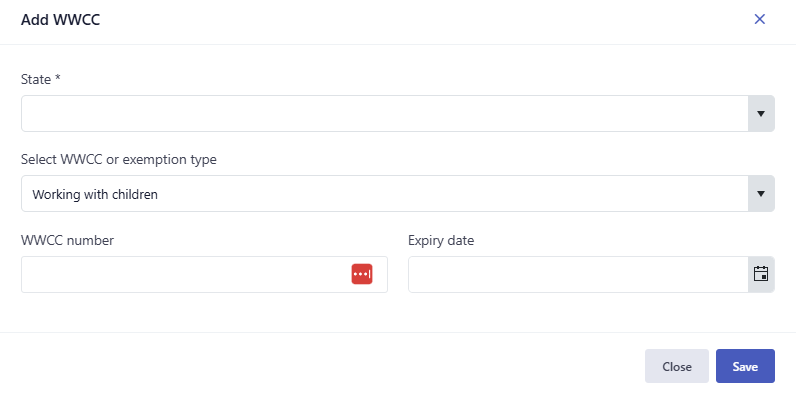Click the 'State *' field label
Viewport: 796px width, 399px height.
click(41, 79)
